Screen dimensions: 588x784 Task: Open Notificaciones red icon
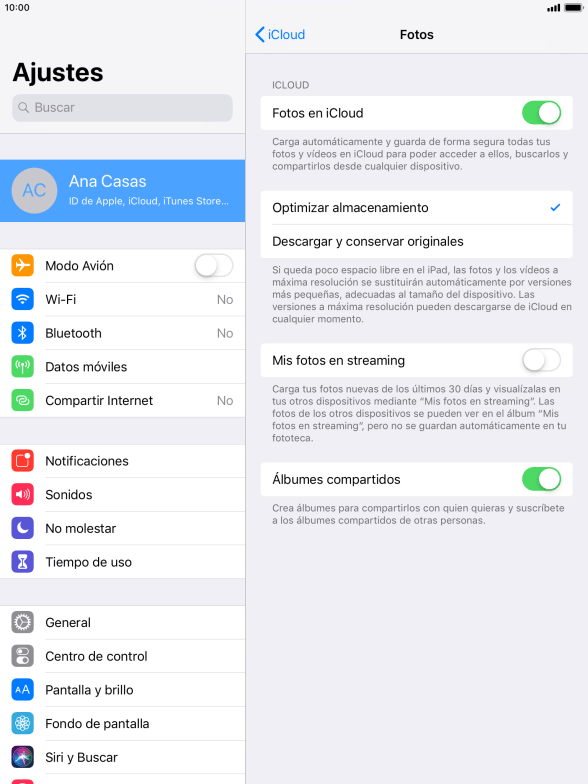22,461
